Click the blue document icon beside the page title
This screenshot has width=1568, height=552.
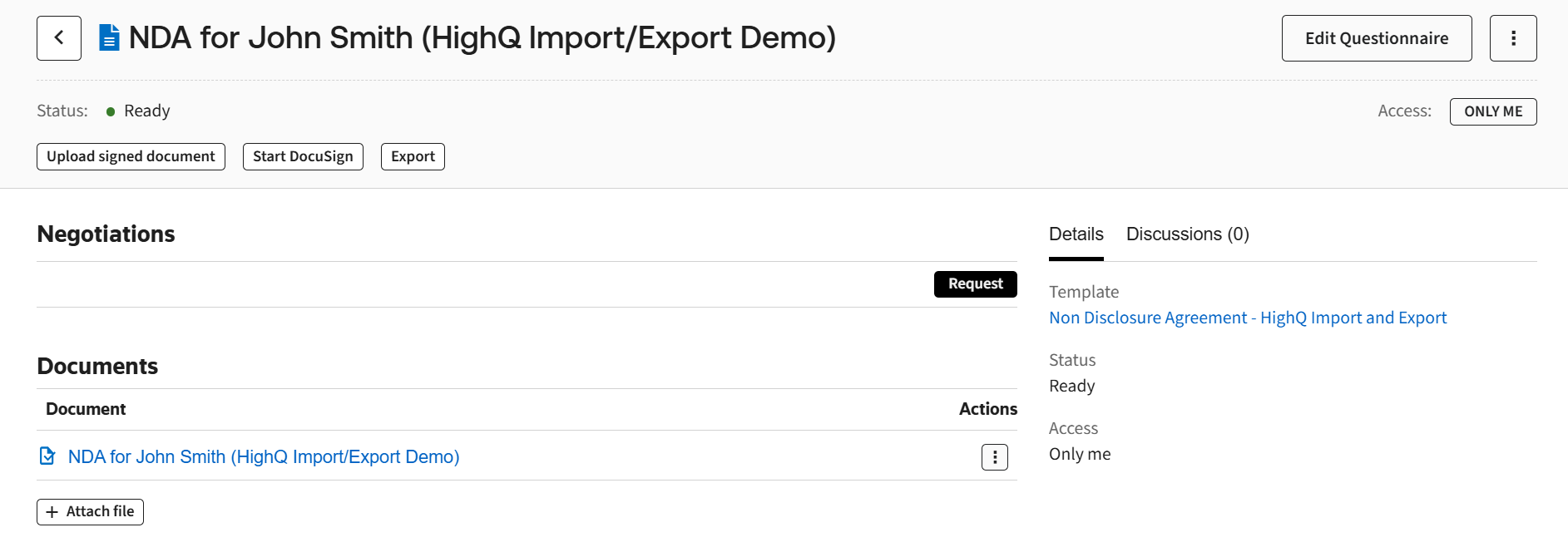[109, 37]
